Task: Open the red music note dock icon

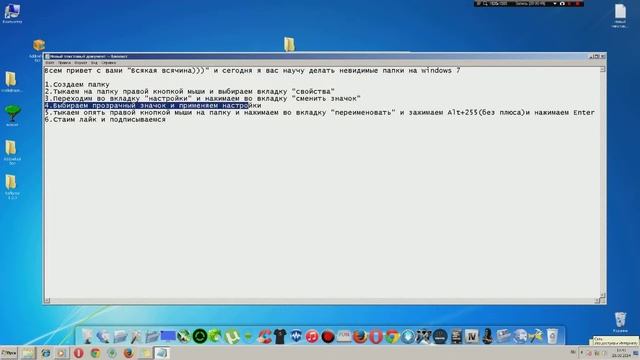Action: coord(312,337)
